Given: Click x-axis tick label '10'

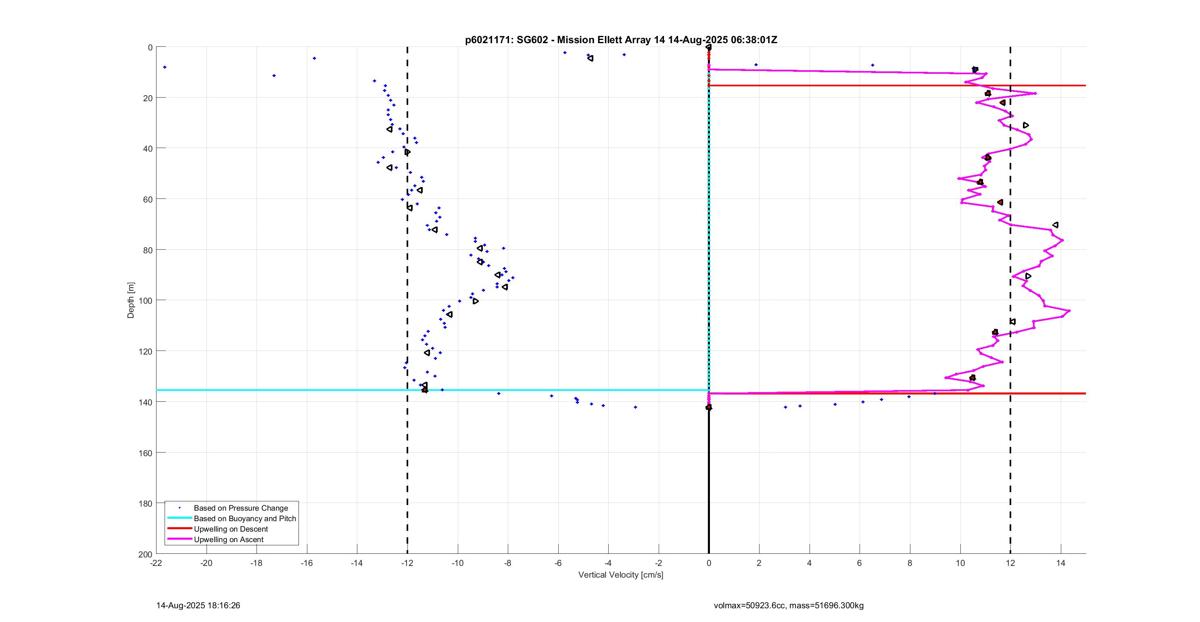Looking at the screenshot, I should tap(960, 563).
